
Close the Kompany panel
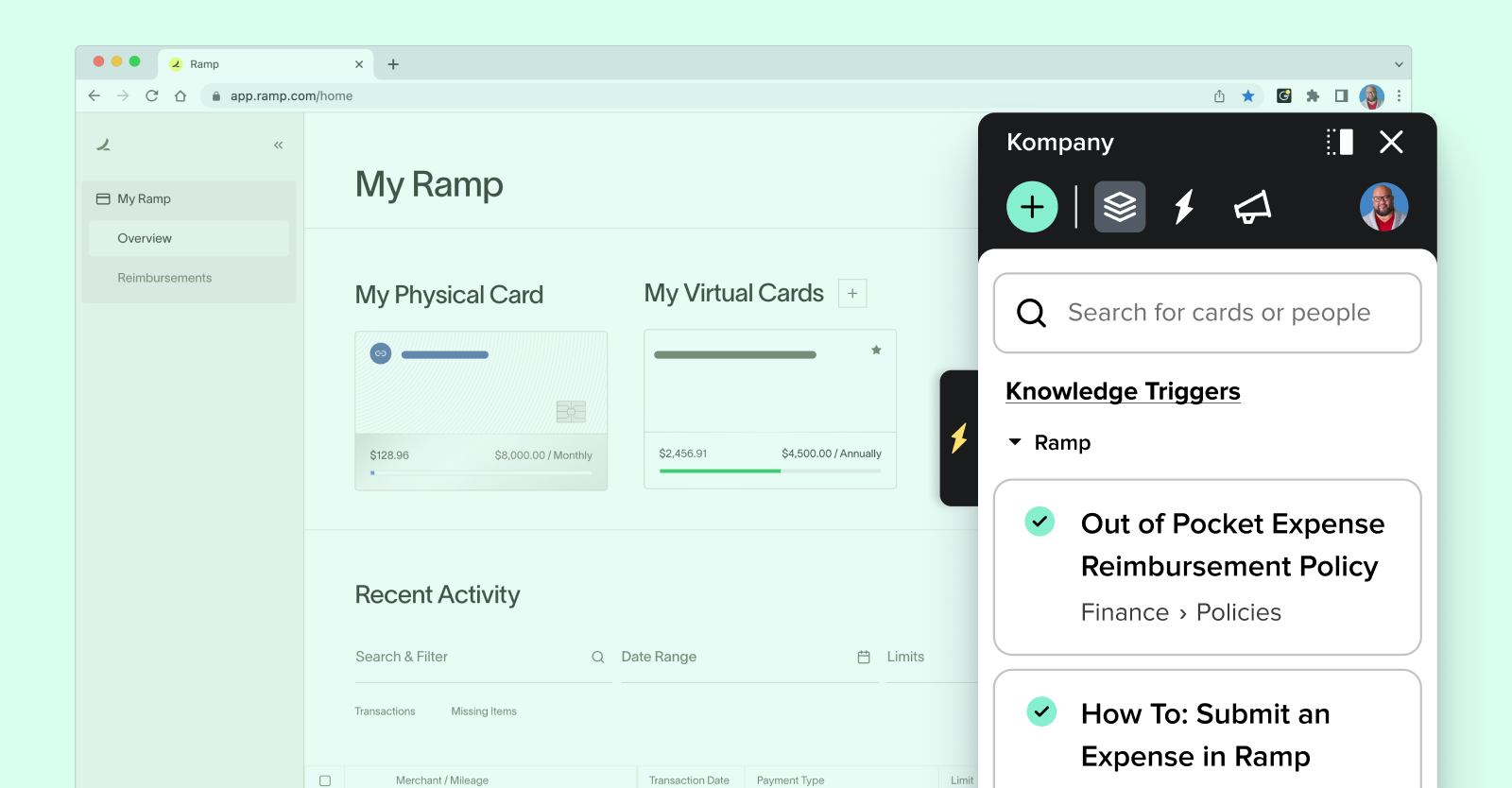[x=1391, y=142]
